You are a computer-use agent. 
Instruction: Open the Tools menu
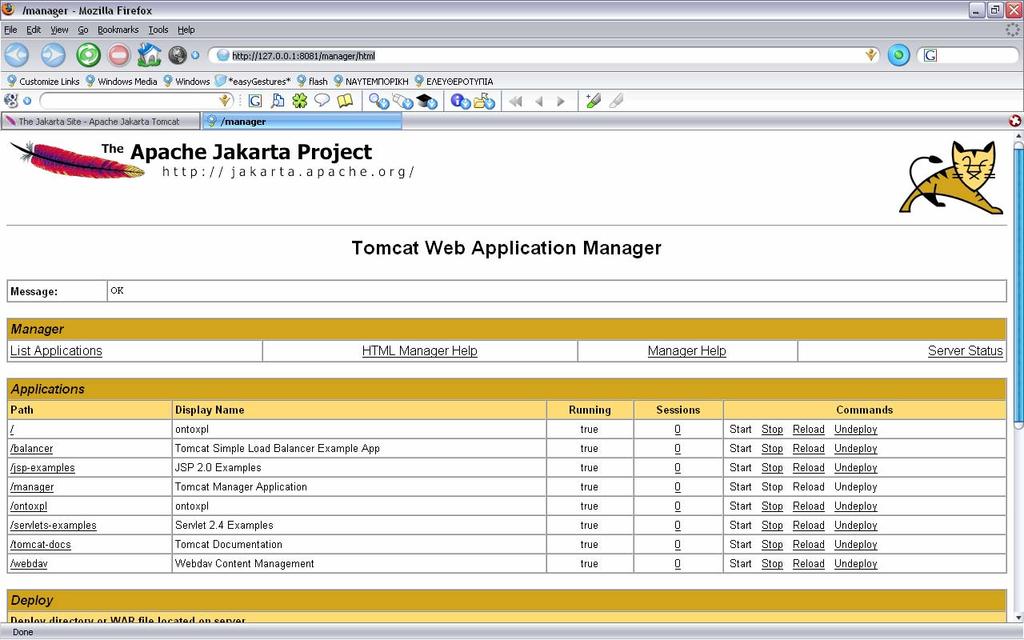tap(158, 29)
